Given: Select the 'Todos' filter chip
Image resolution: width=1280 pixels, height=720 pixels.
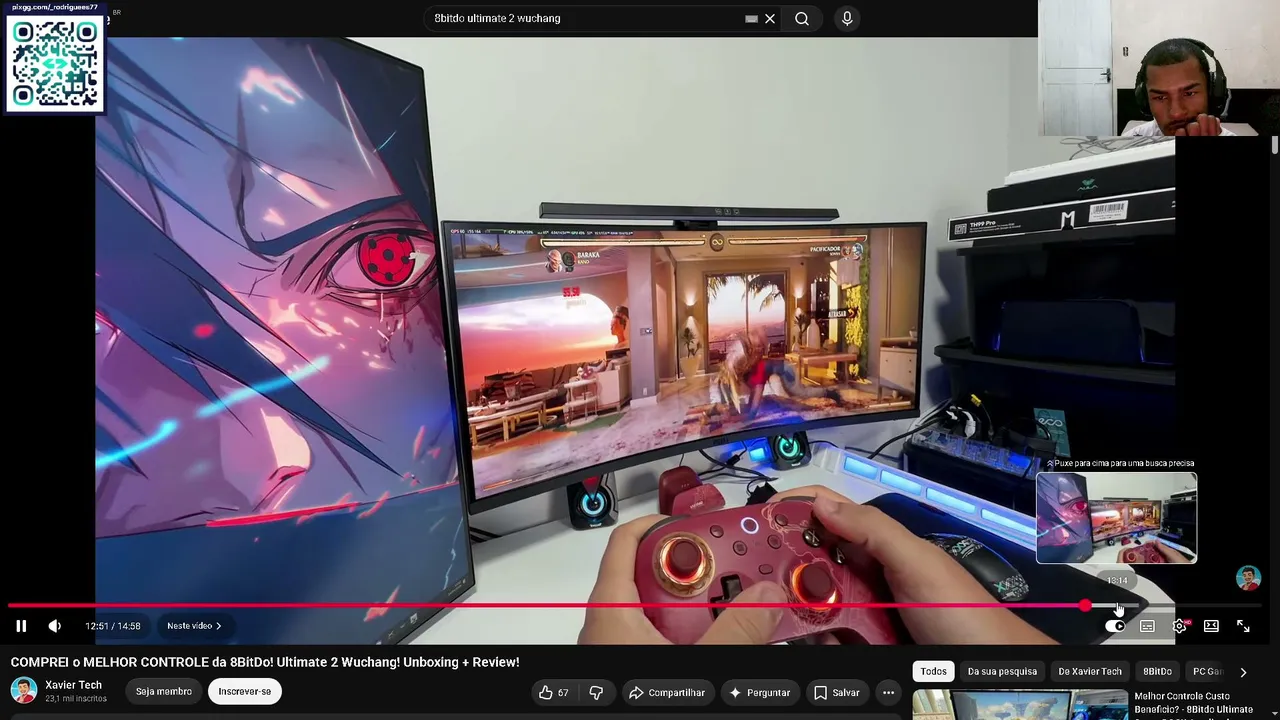Looking at the screenshot, I should [933, 672].
